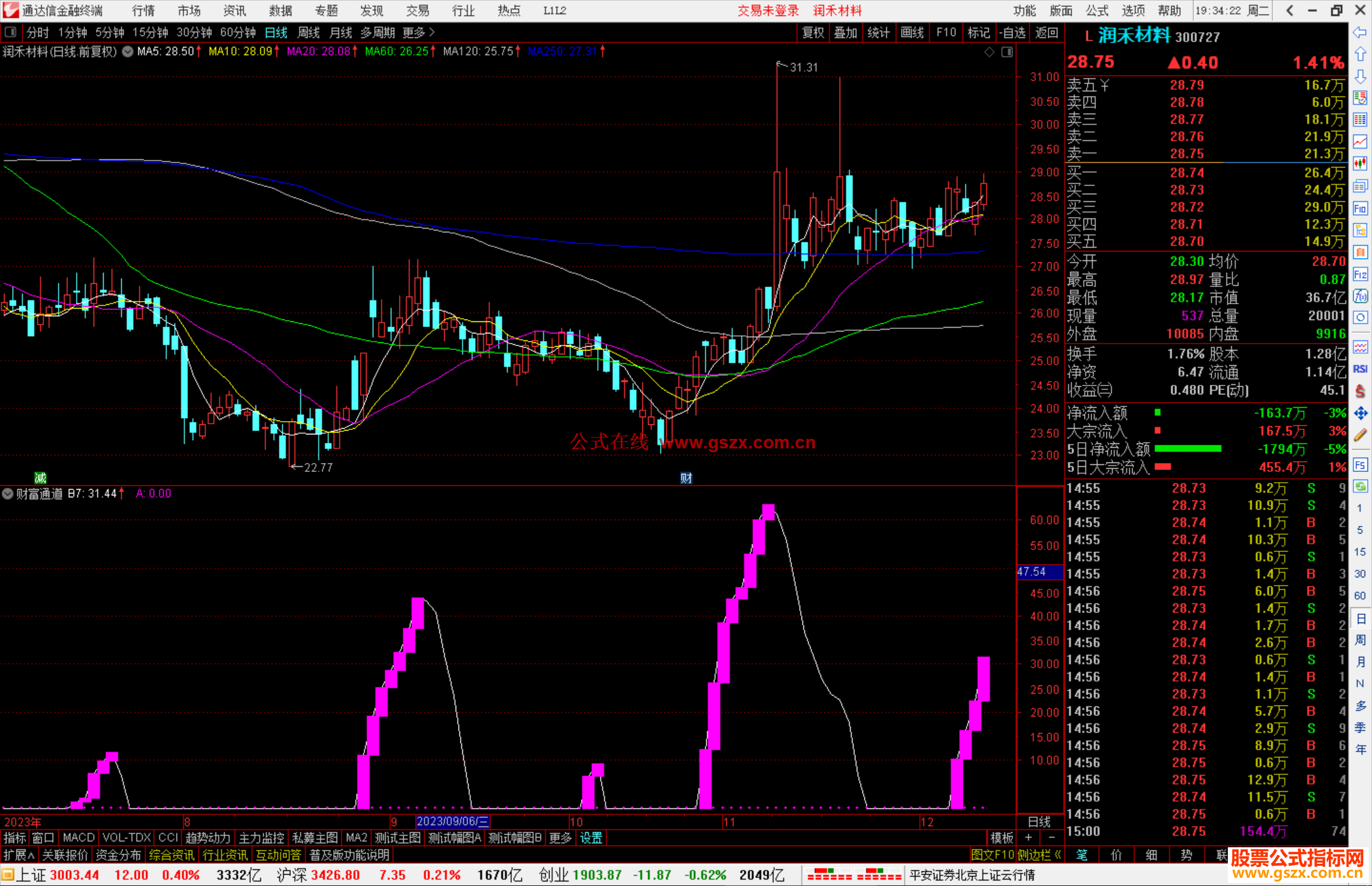
Task: Open the f(x) formula icon
Action: [1360, 296]
